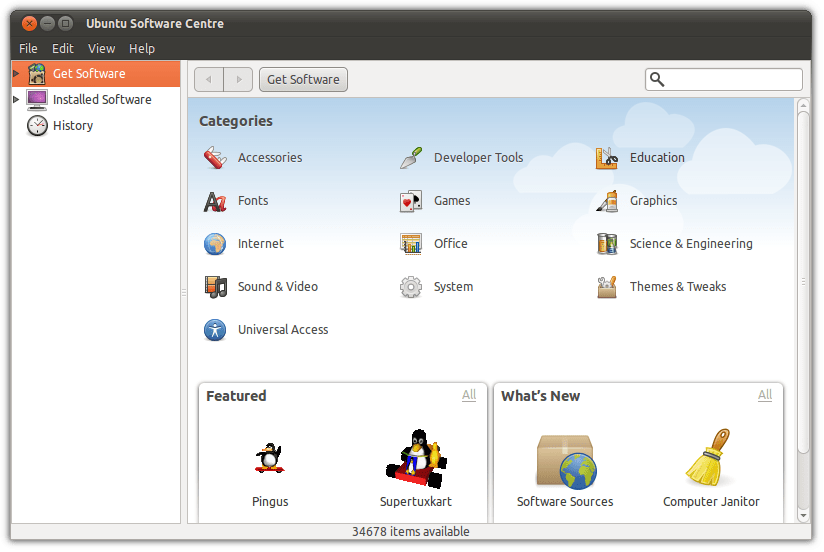Open the System gear icon
The height and width of the screenshot is (552, 824).
pos(411,287)
